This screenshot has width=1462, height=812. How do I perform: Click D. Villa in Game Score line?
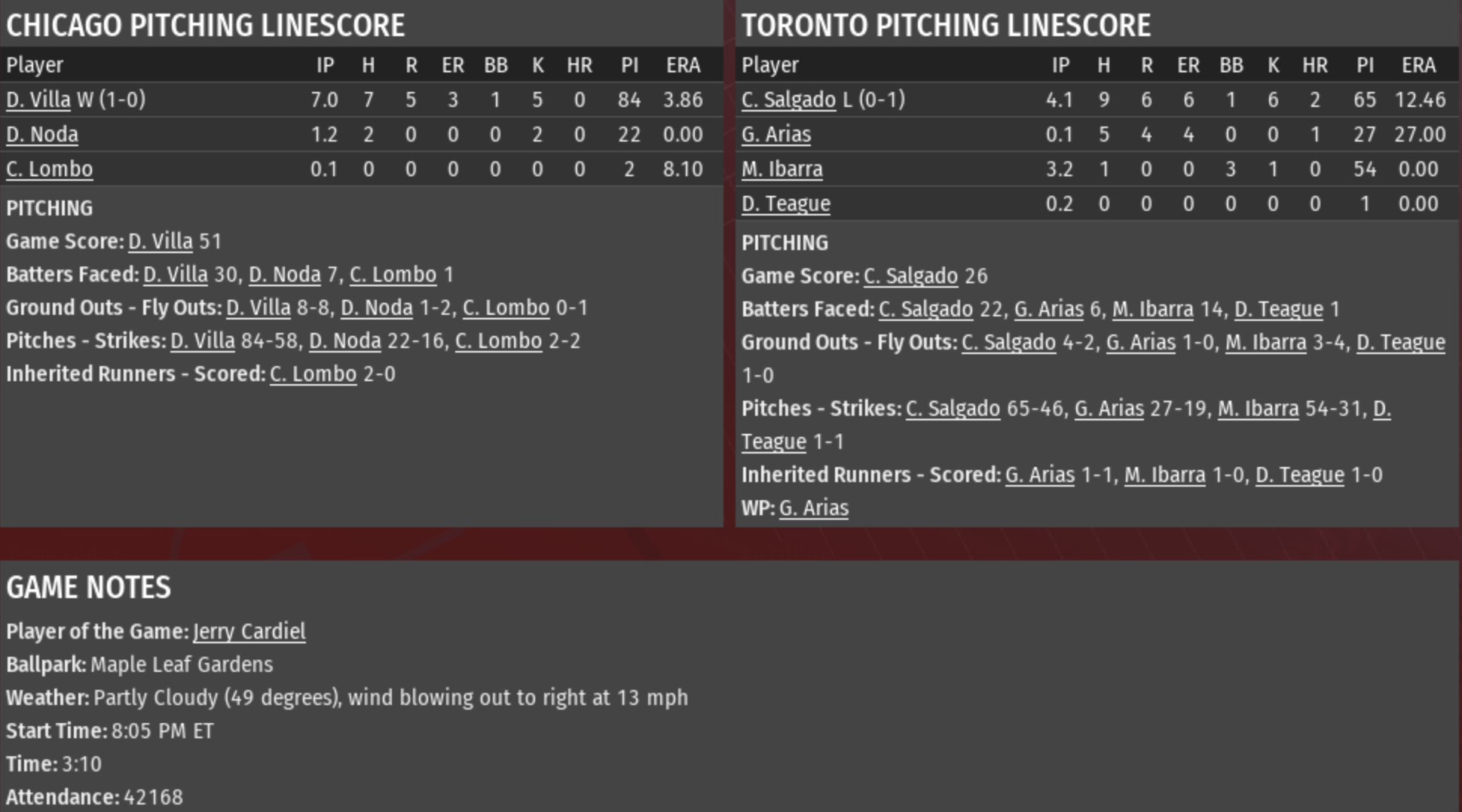[161, 241]
